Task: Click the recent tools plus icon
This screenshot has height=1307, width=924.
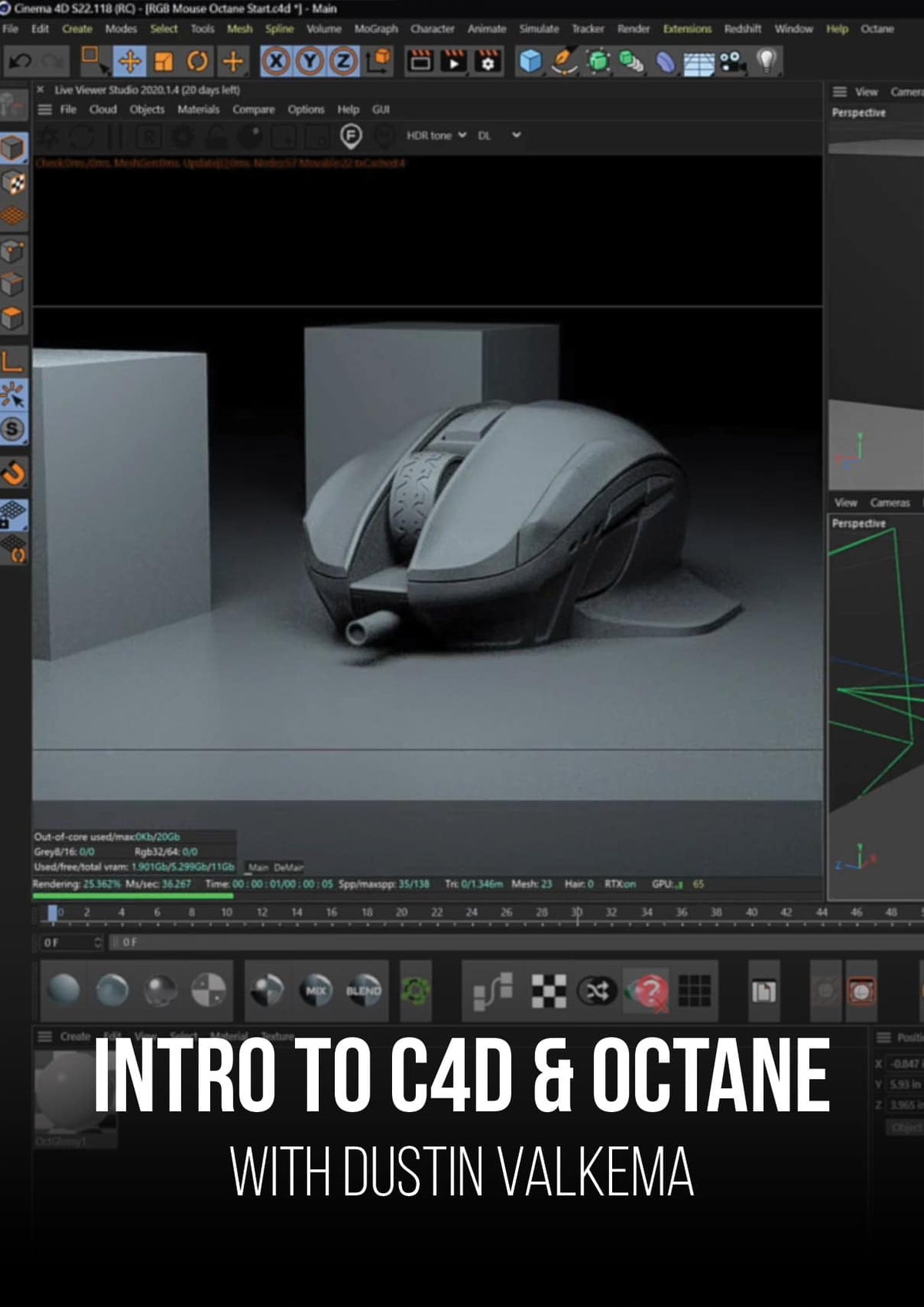Action: pyautogui.click(x=232, y=61)
